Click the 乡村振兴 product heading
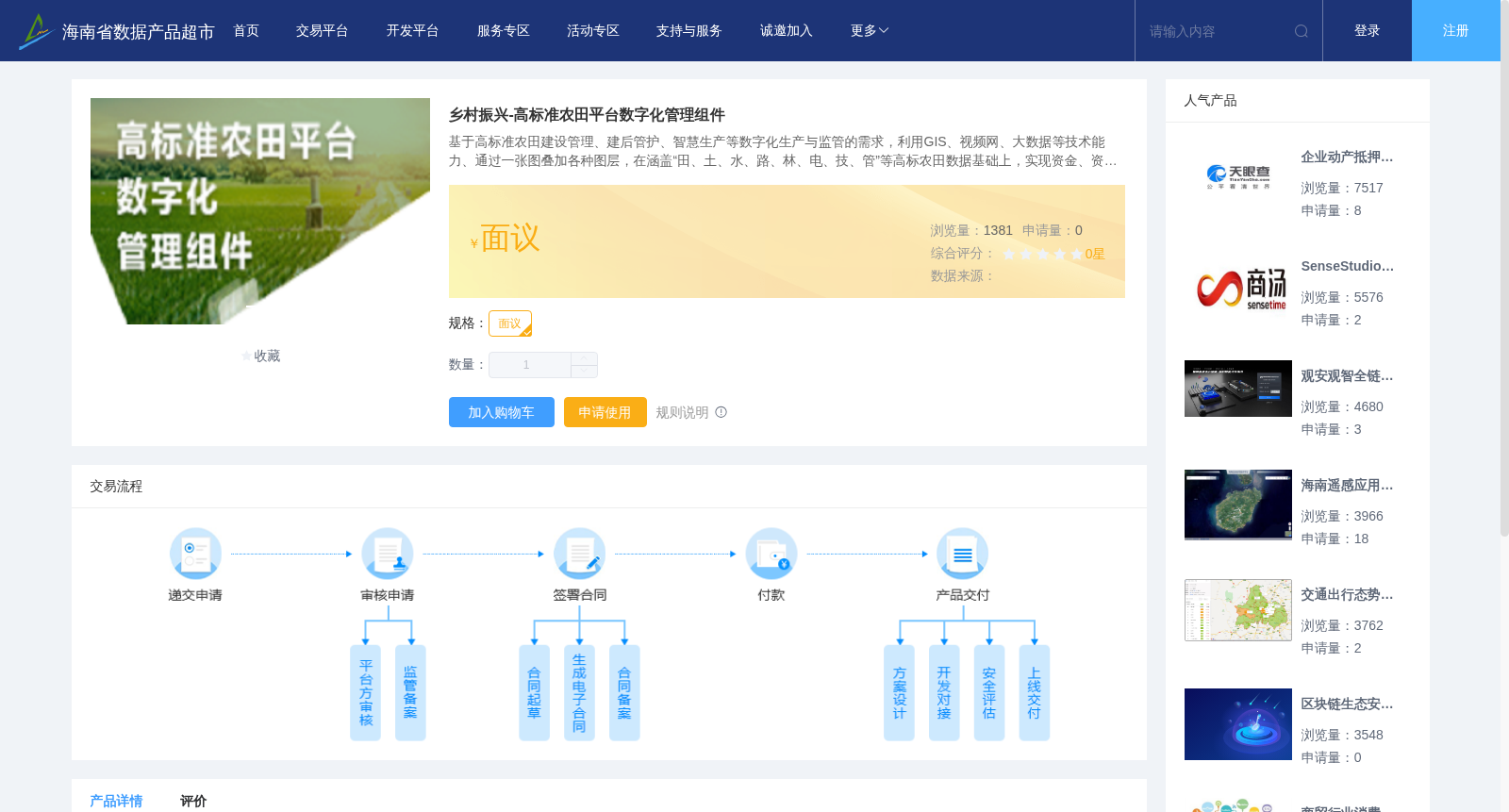Image resolution: width=1509 pixels, height=812 pixels. (587, 115)
